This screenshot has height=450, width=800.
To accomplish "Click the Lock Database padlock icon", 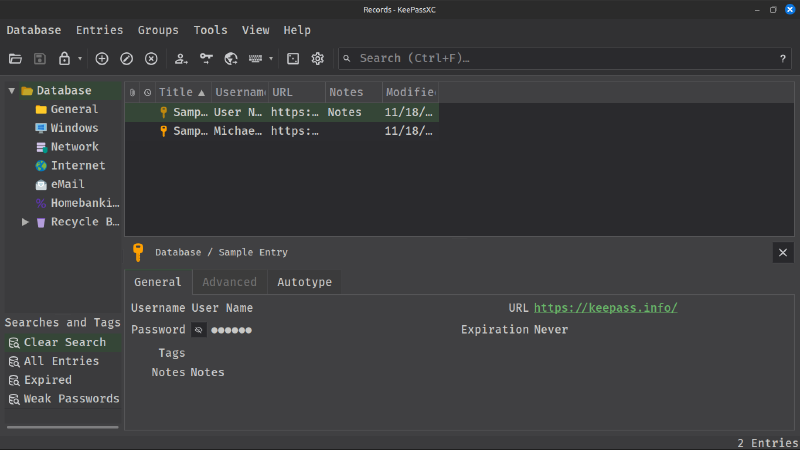I will 65,59.
